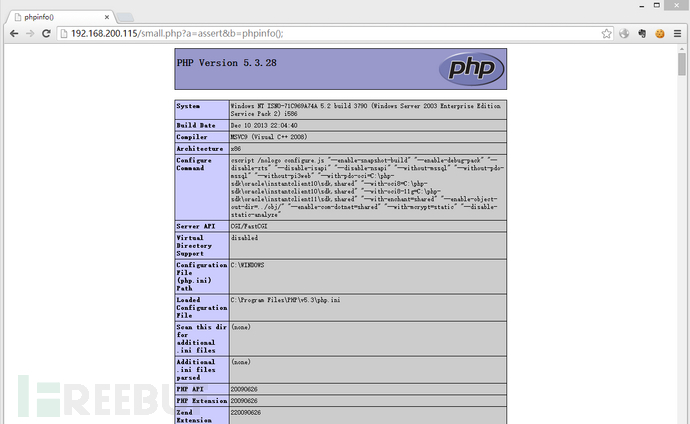Click the scrollbar up arrow
The height and width of the screenshot is (424, 690).
[682, 48]
